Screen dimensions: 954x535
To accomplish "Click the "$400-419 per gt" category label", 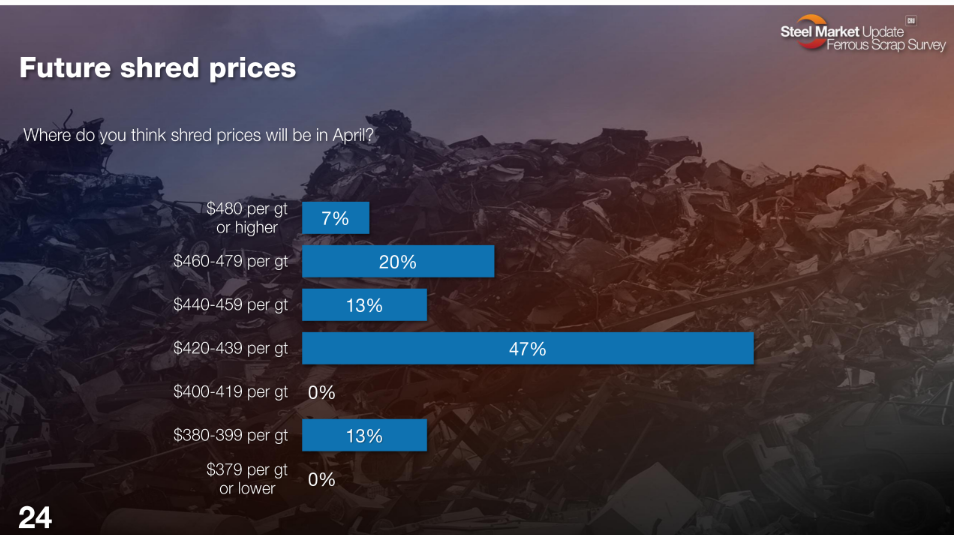I will pos(230,392).
